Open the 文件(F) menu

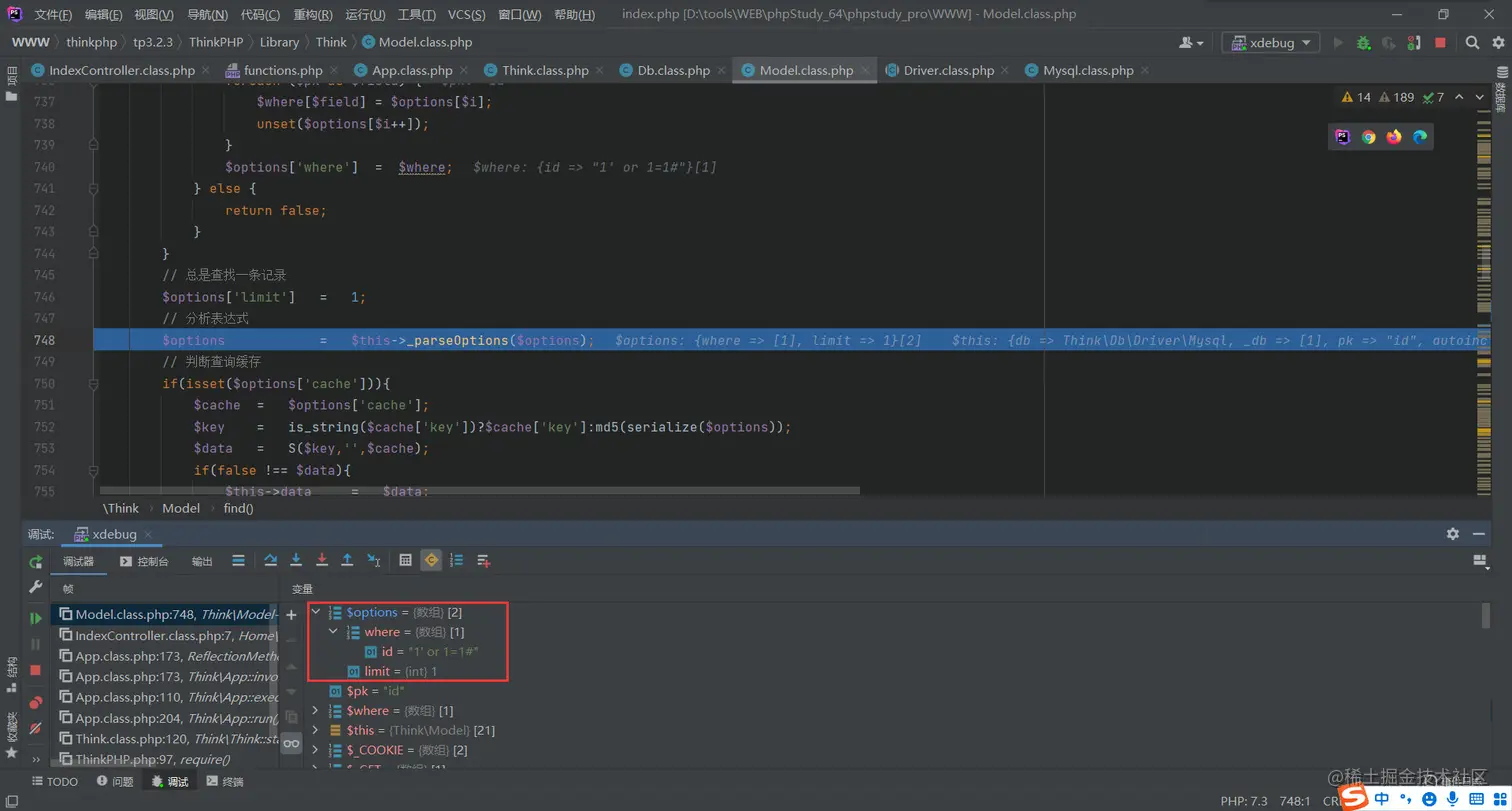point(53,15)
